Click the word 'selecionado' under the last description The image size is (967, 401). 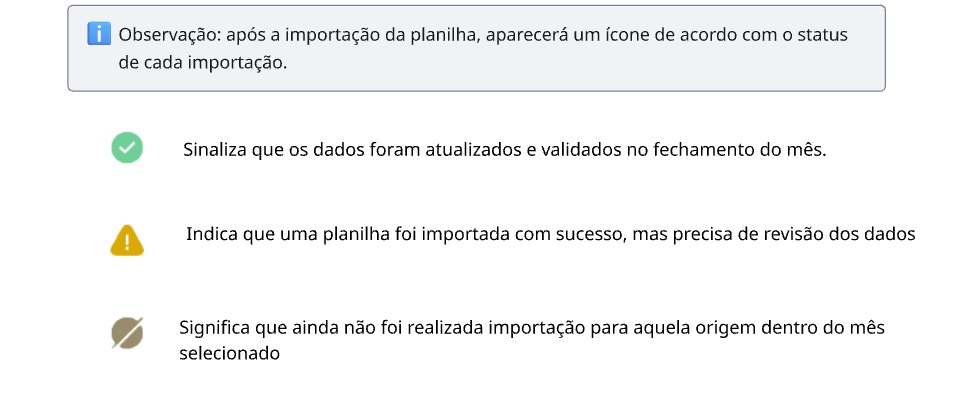pos(230,354)
